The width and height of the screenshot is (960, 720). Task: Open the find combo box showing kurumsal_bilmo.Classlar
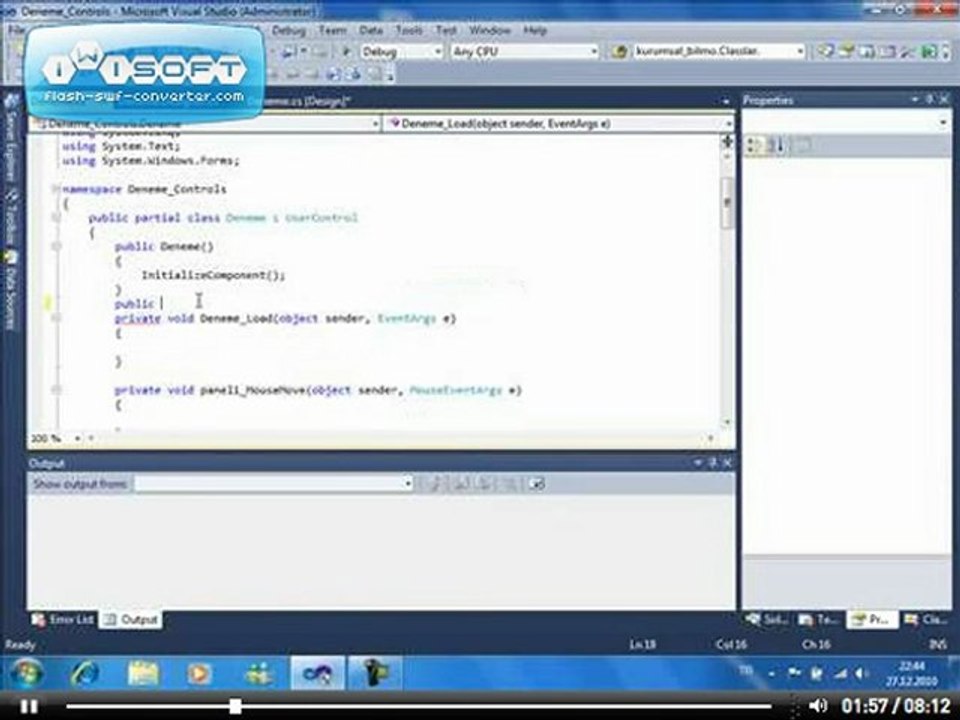[x=718, y=51]
